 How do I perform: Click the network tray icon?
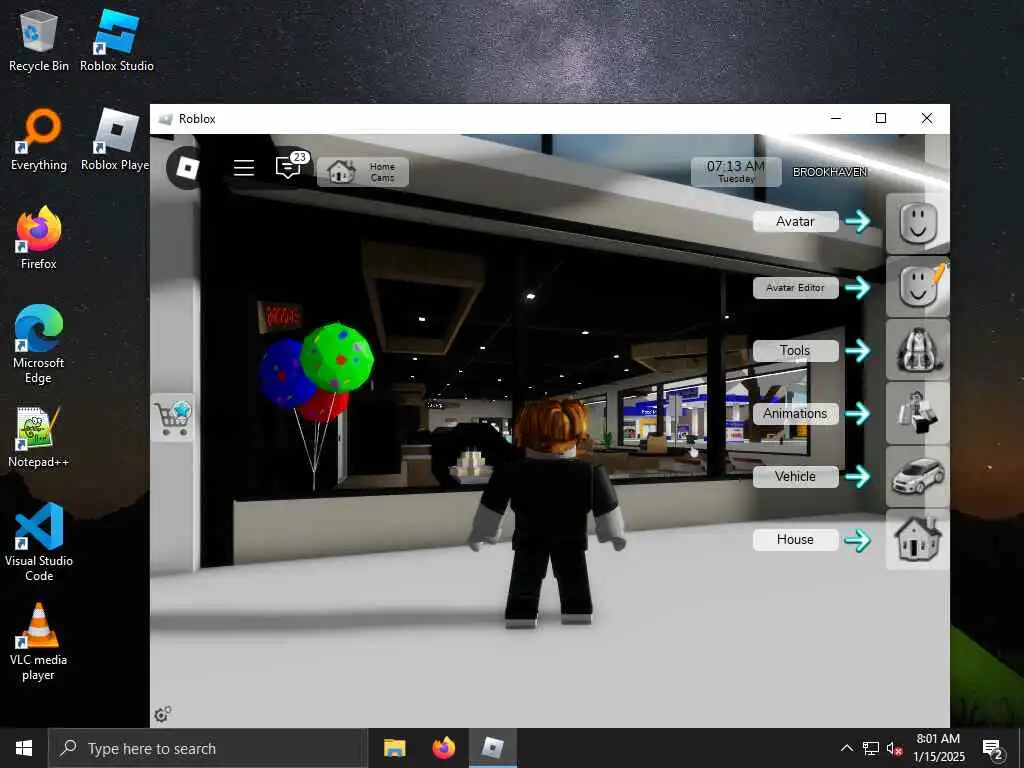(871, 748)
